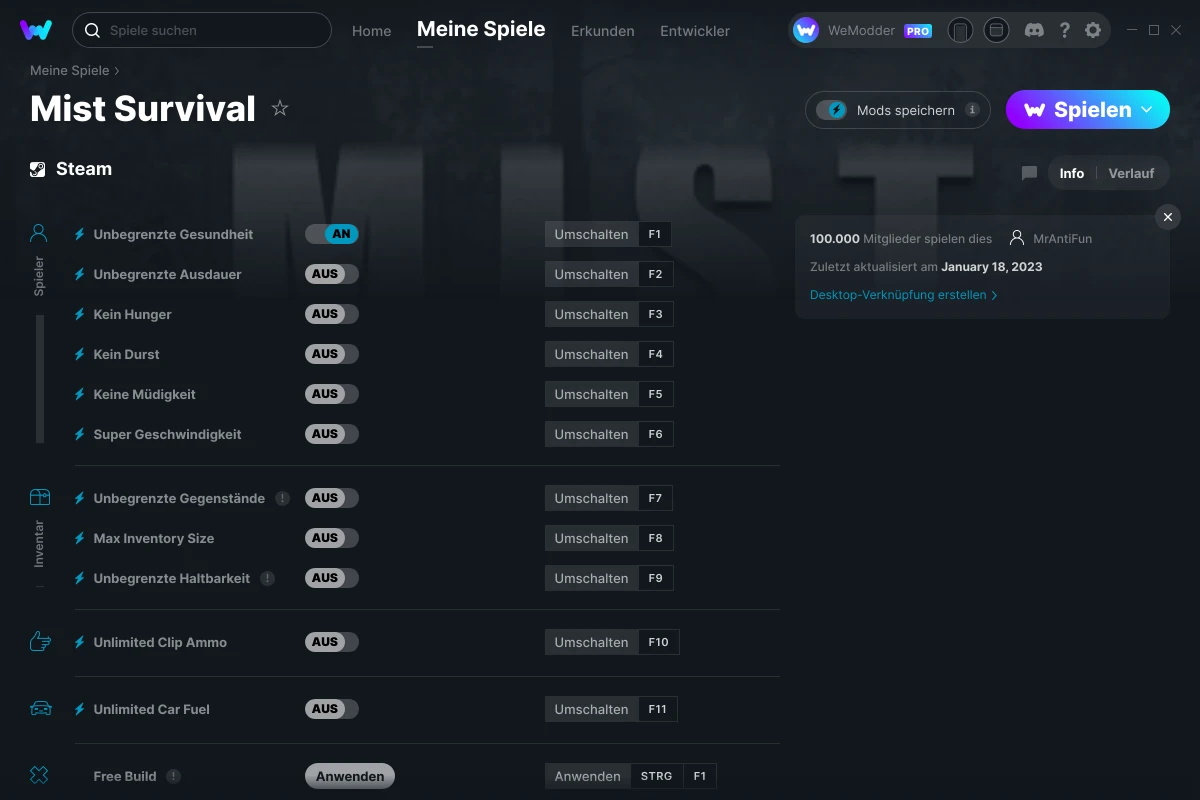Viewport: 1200px width, 800px height.
Task: Enable the Unbegrenzte Gegenstände toggle
Action: point(332,498)
